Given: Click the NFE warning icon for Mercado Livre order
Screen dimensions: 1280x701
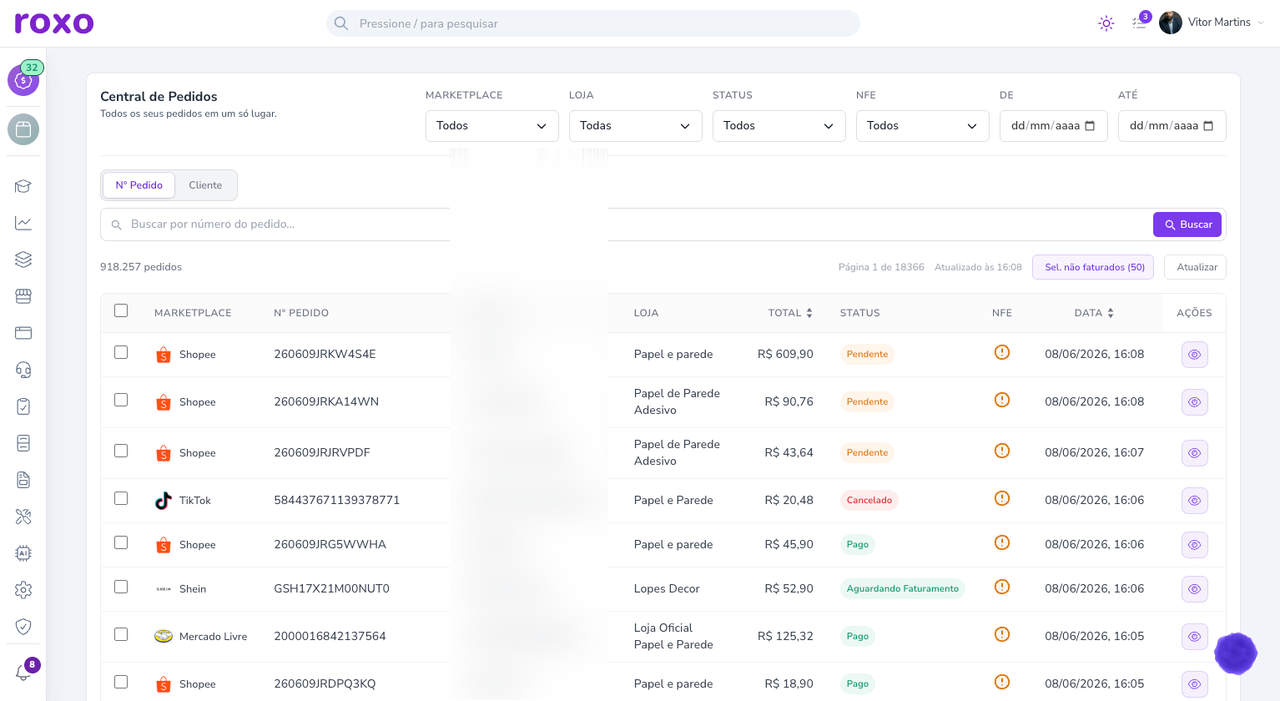Looking at the screenshot, I should (1002, 635).
